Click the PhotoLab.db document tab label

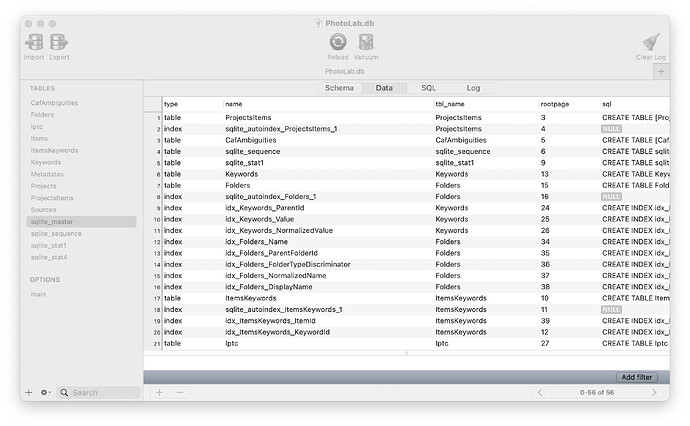click(345, 71)
